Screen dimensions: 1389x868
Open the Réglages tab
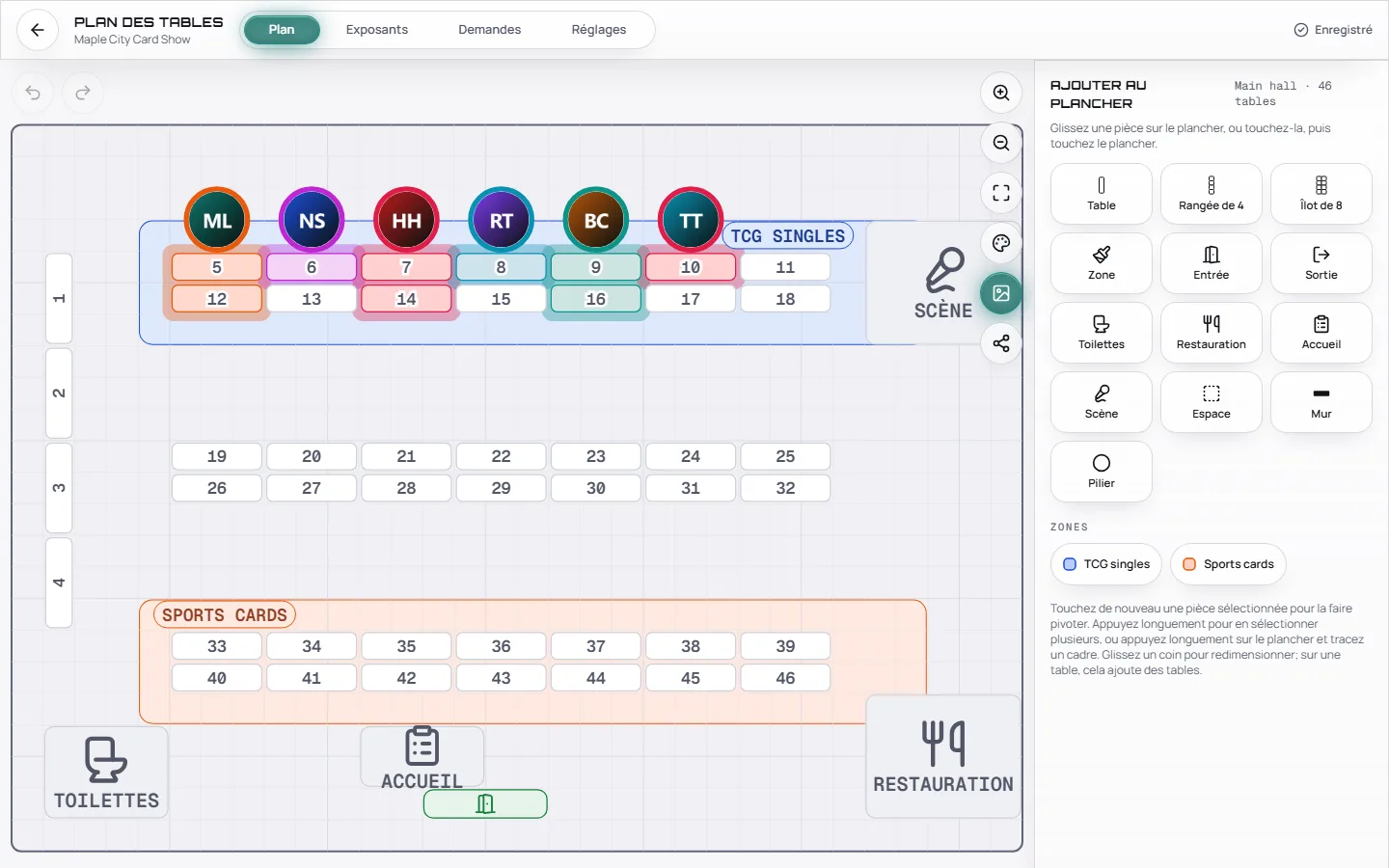[x=599, y=30]
